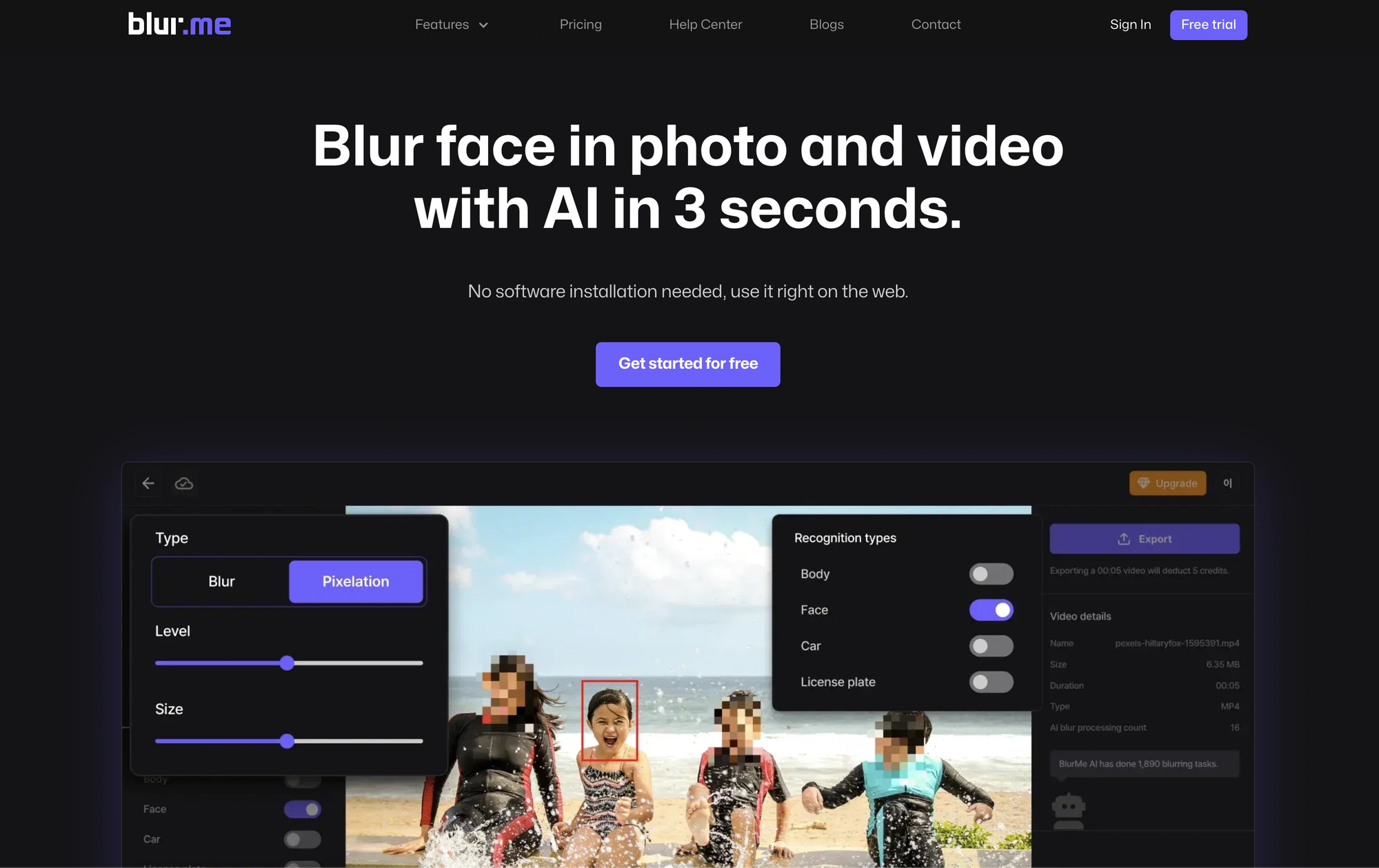The image size is (1379, 868).
Task: Click the cloud save icon
Action: [x=183, y=483]
